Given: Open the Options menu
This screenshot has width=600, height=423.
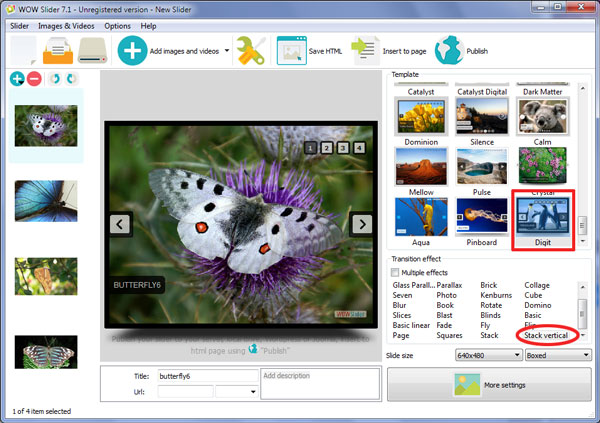Looking at the screenshot, I should pos(117,26).
